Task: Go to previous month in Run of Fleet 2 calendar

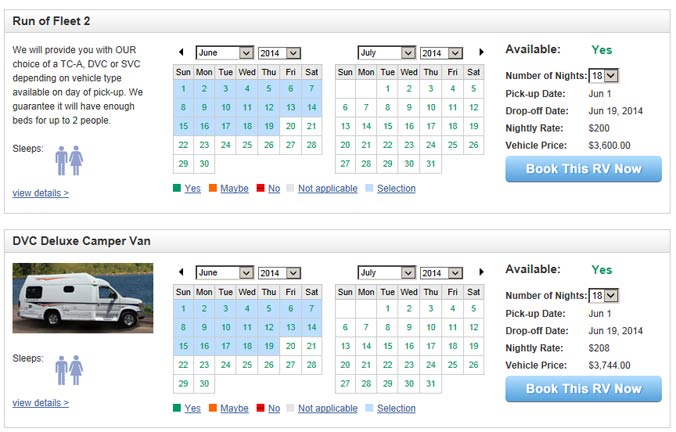Action: click(181, 52)
